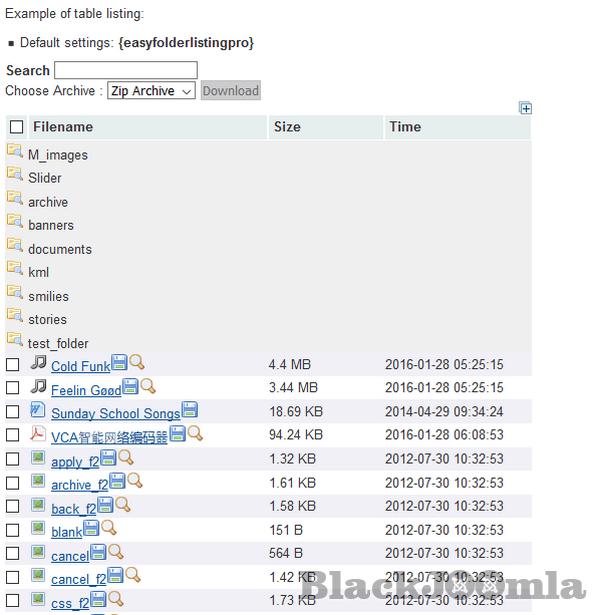Click the save icon beside apply_f2
600x615 pixels.
pos(108,458)
